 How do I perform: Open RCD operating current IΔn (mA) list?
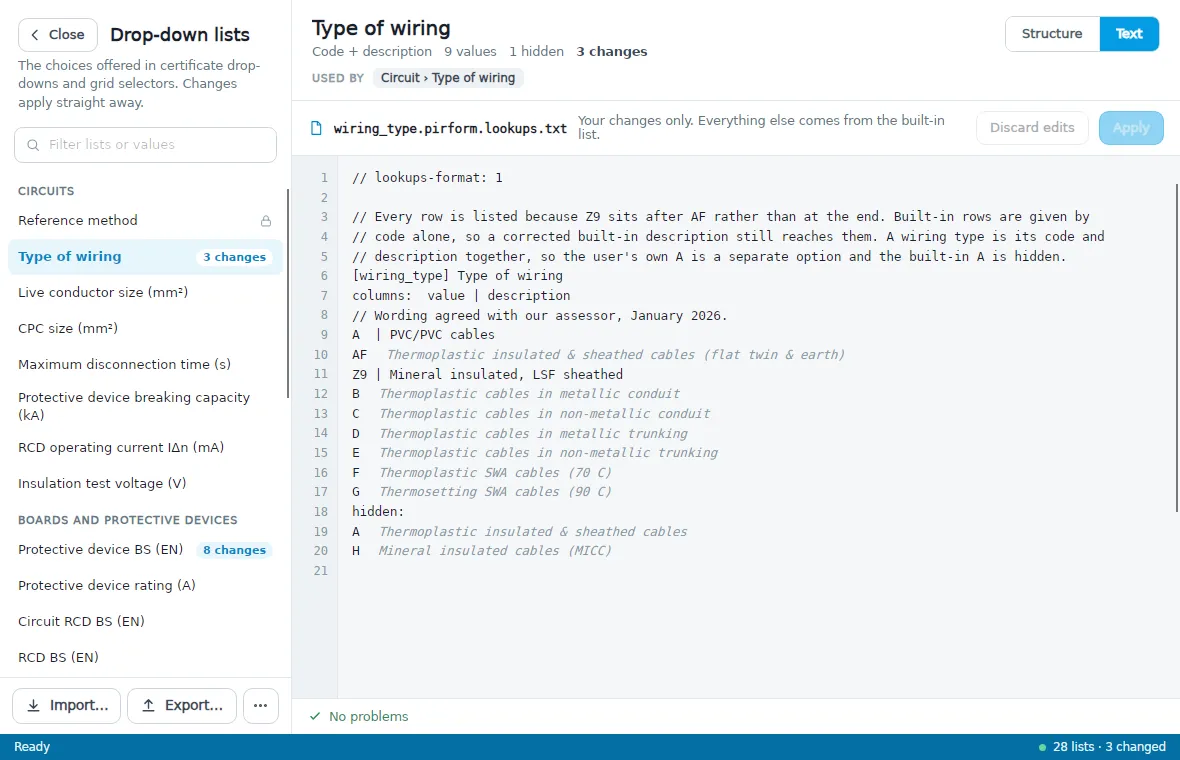[x=145, y=448]
